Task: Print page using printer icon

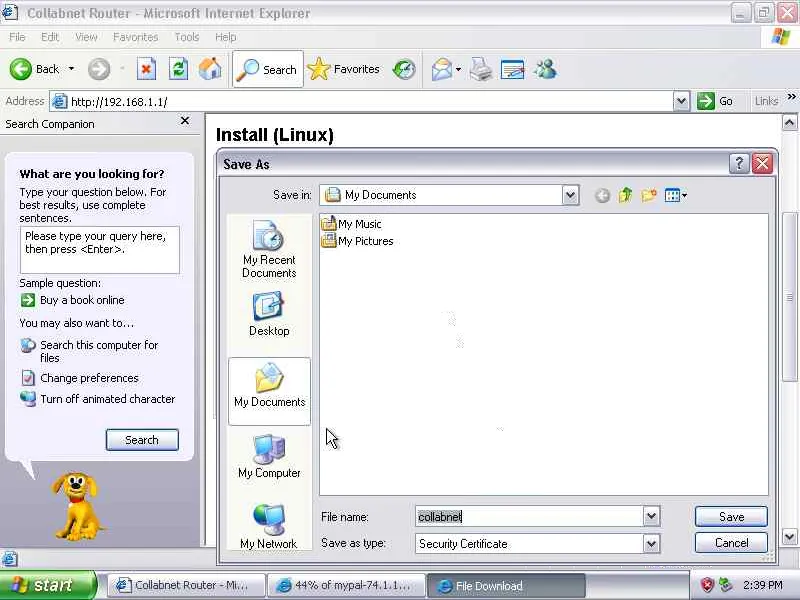Action: 481,69
